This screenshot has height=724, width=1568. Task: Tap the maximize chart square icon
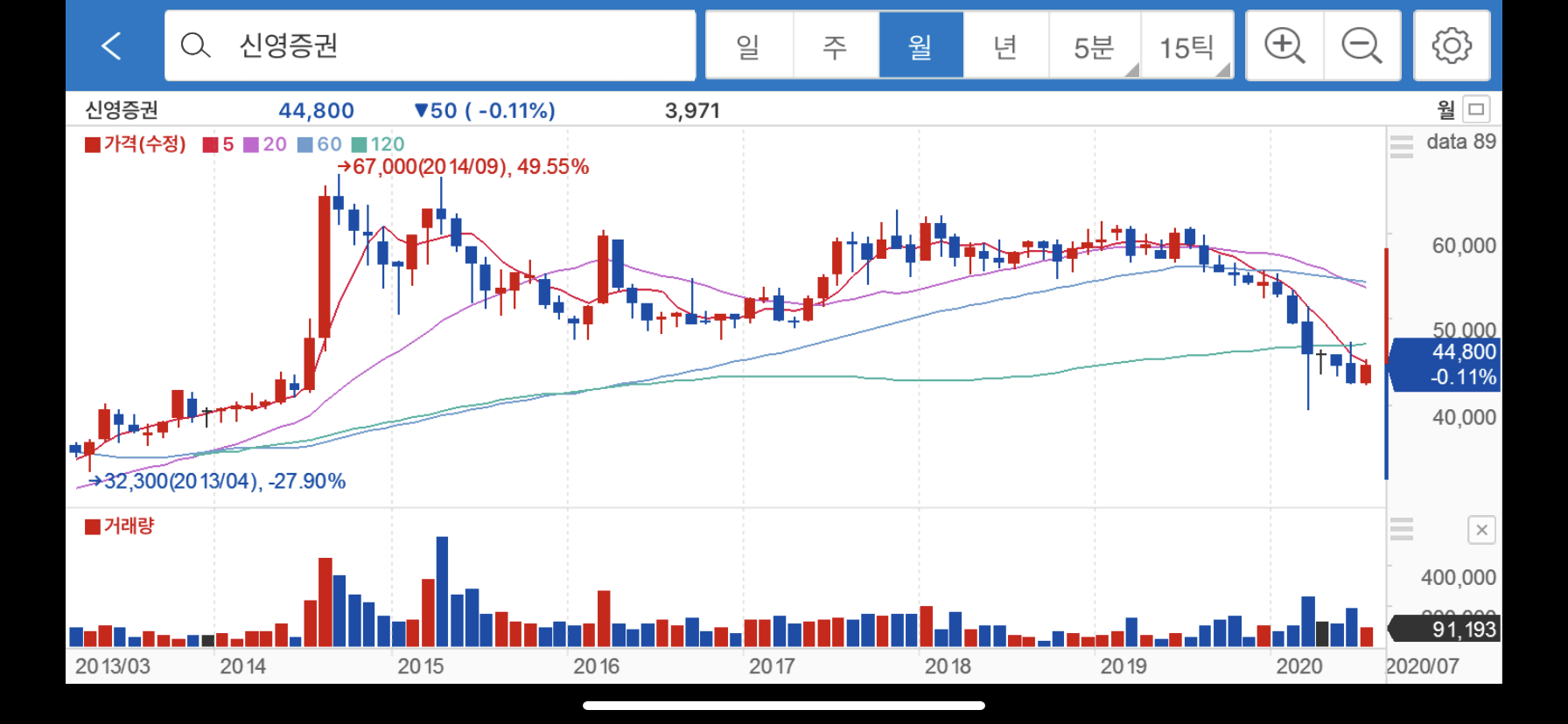(x=1476, y=109)
